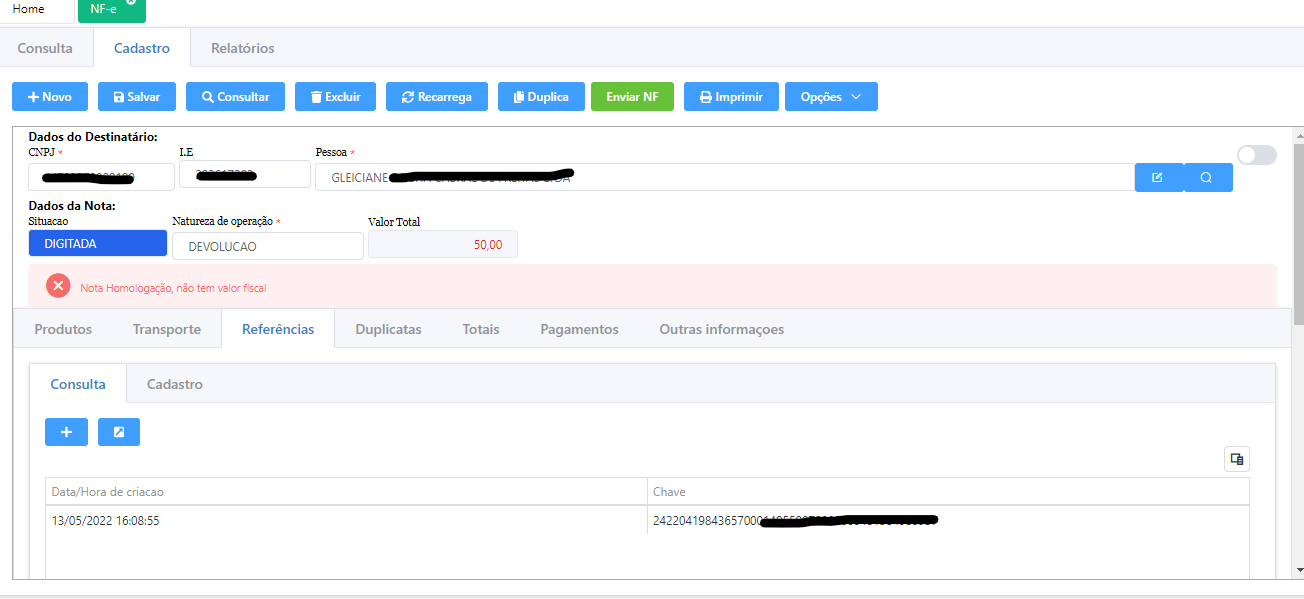The image size is (1304, 599).
Task: Open the Natureza de operação DEVOLUCAO field
Action: [x=267, y=246]
